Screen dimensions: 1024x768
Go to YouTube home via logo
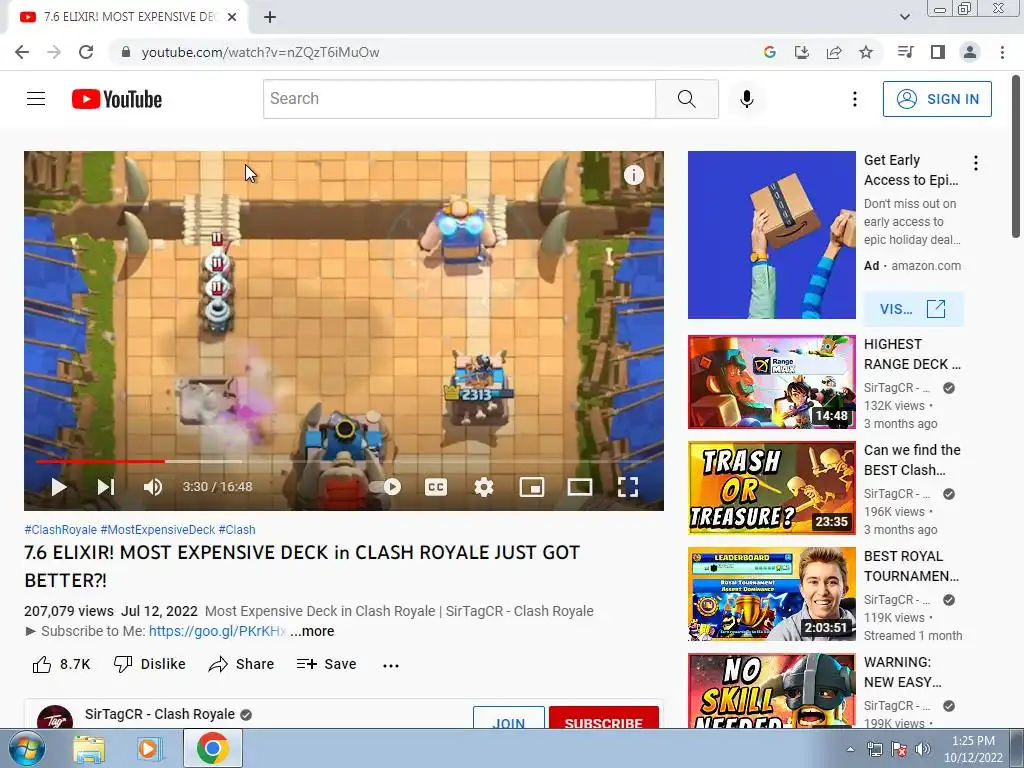point(117,99)
